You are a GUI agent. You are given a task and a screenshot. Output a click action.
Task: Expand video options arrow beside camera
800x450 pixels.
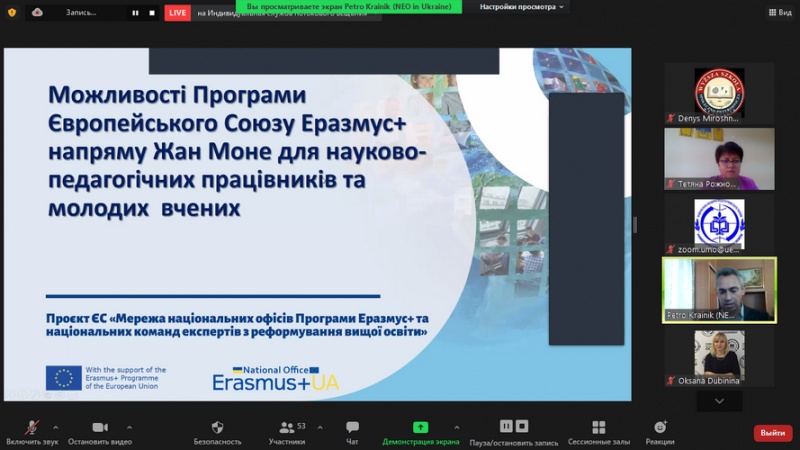coord(129,427)
